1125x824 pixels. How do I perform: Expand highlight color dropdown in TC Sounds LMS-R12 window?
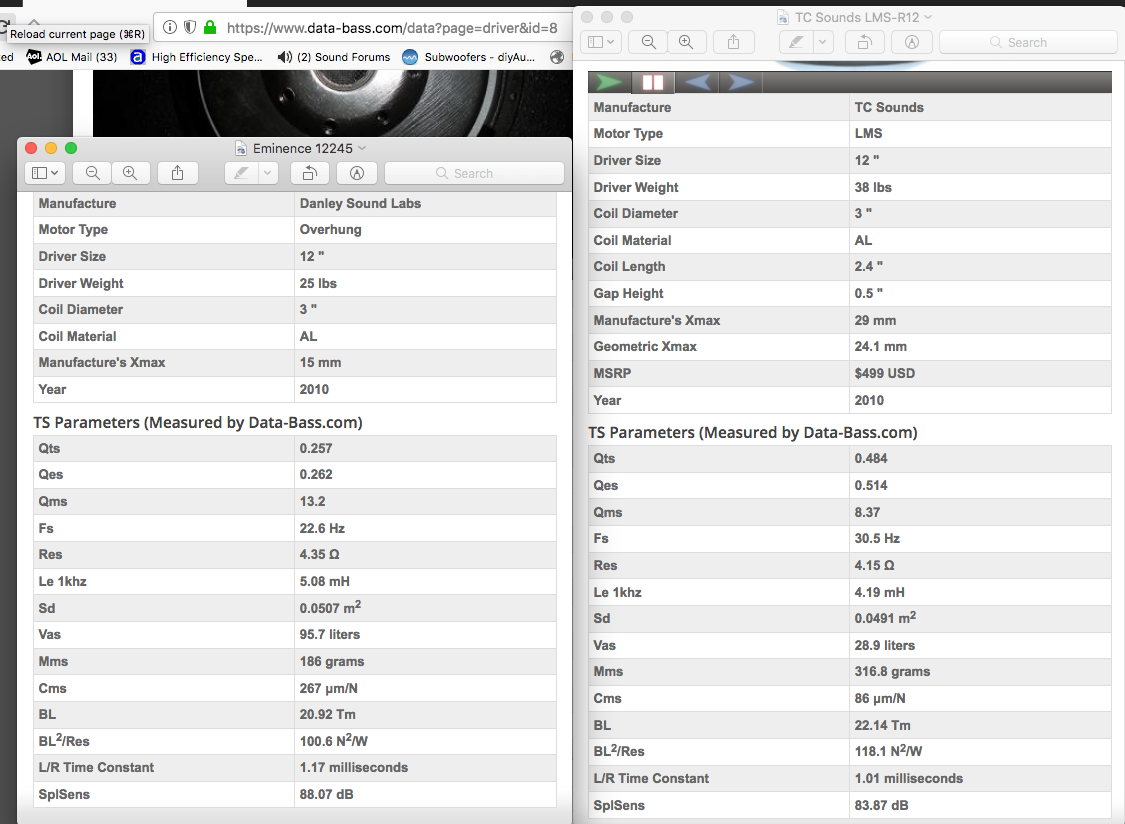click(x=823, y=42)
